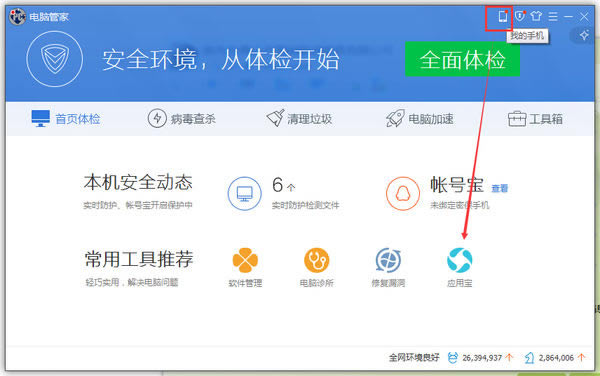
Task: Switch to the 电脑加速 tab
Action: (x=420, y=119)
